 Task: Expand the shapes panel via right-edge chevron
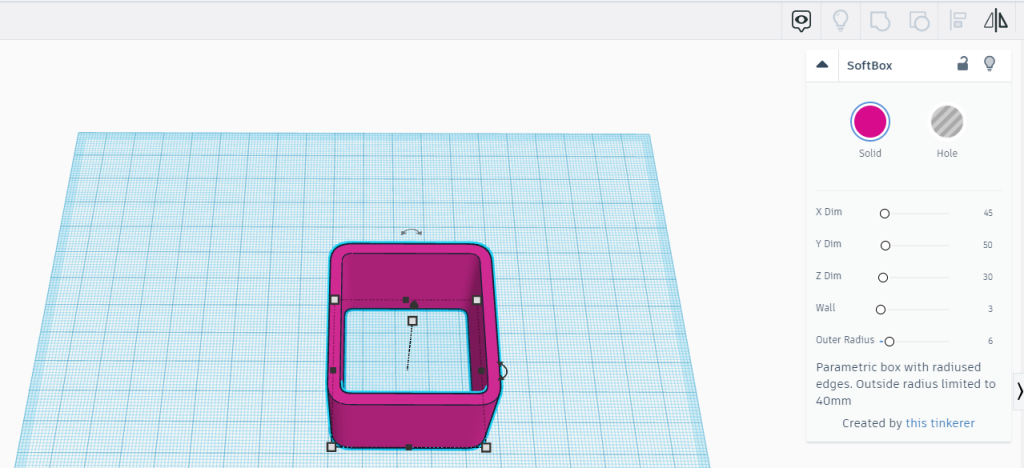point(1019,391)
